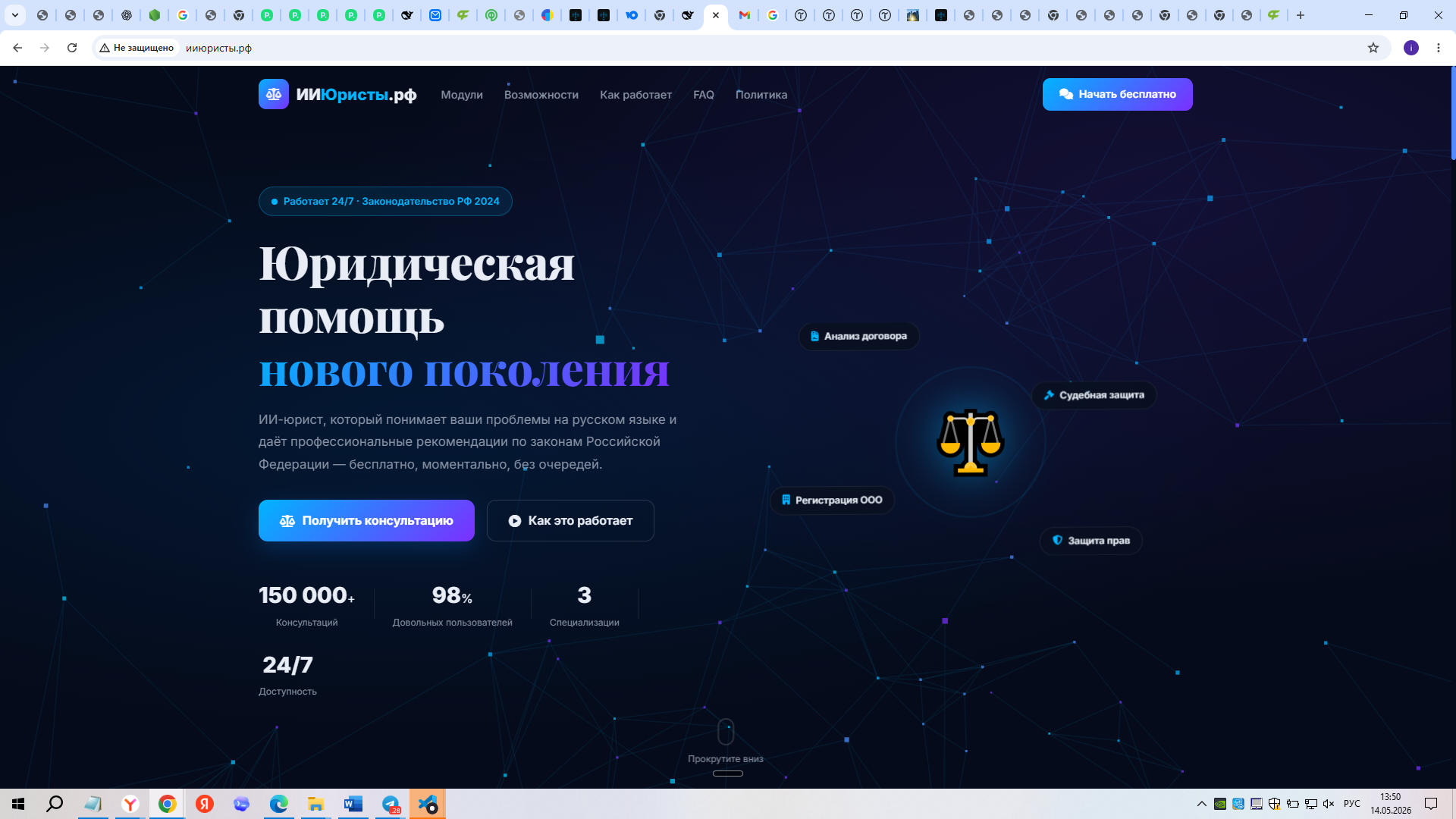This screenshot has width=1456, height=819.
Task: Open the Windows notification center icon
Action: [x=1431, y=804]
